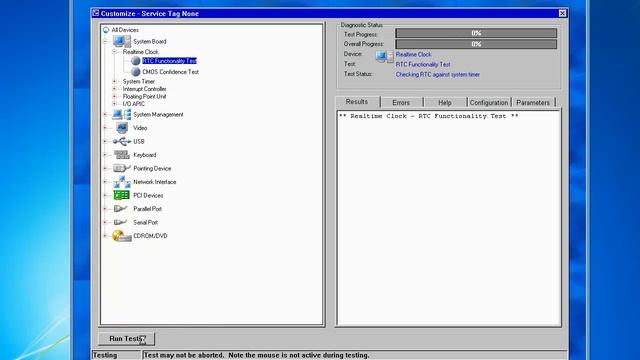Click the System Board label text

tap(150, 41)
